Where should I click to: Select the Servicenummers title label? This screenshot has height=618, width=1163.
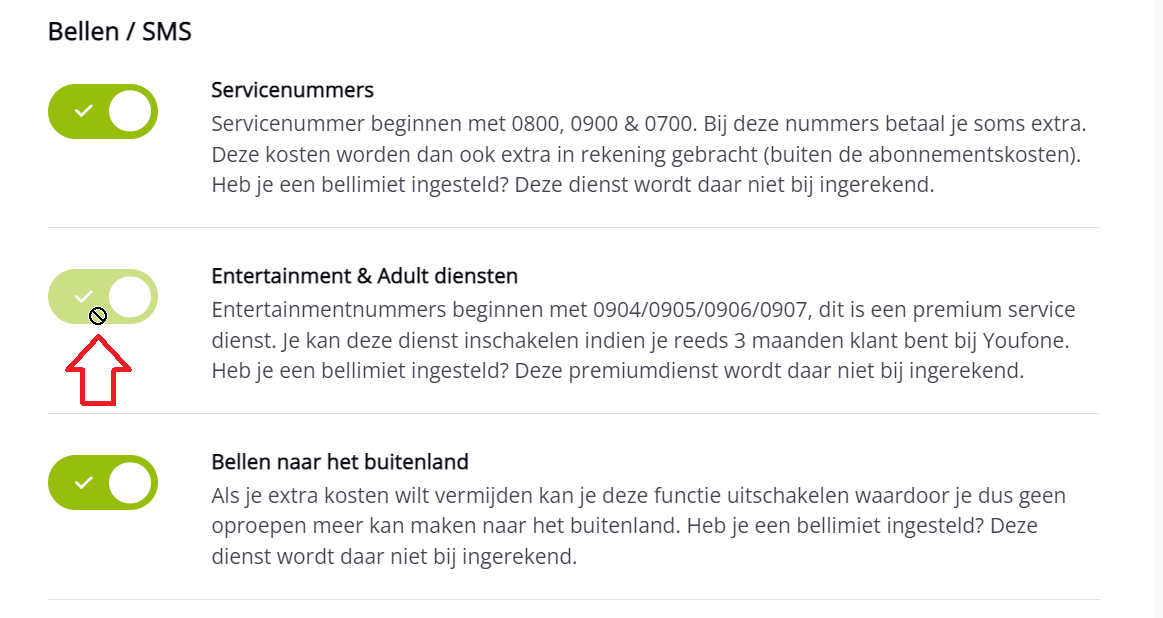(x=292, y=90)
